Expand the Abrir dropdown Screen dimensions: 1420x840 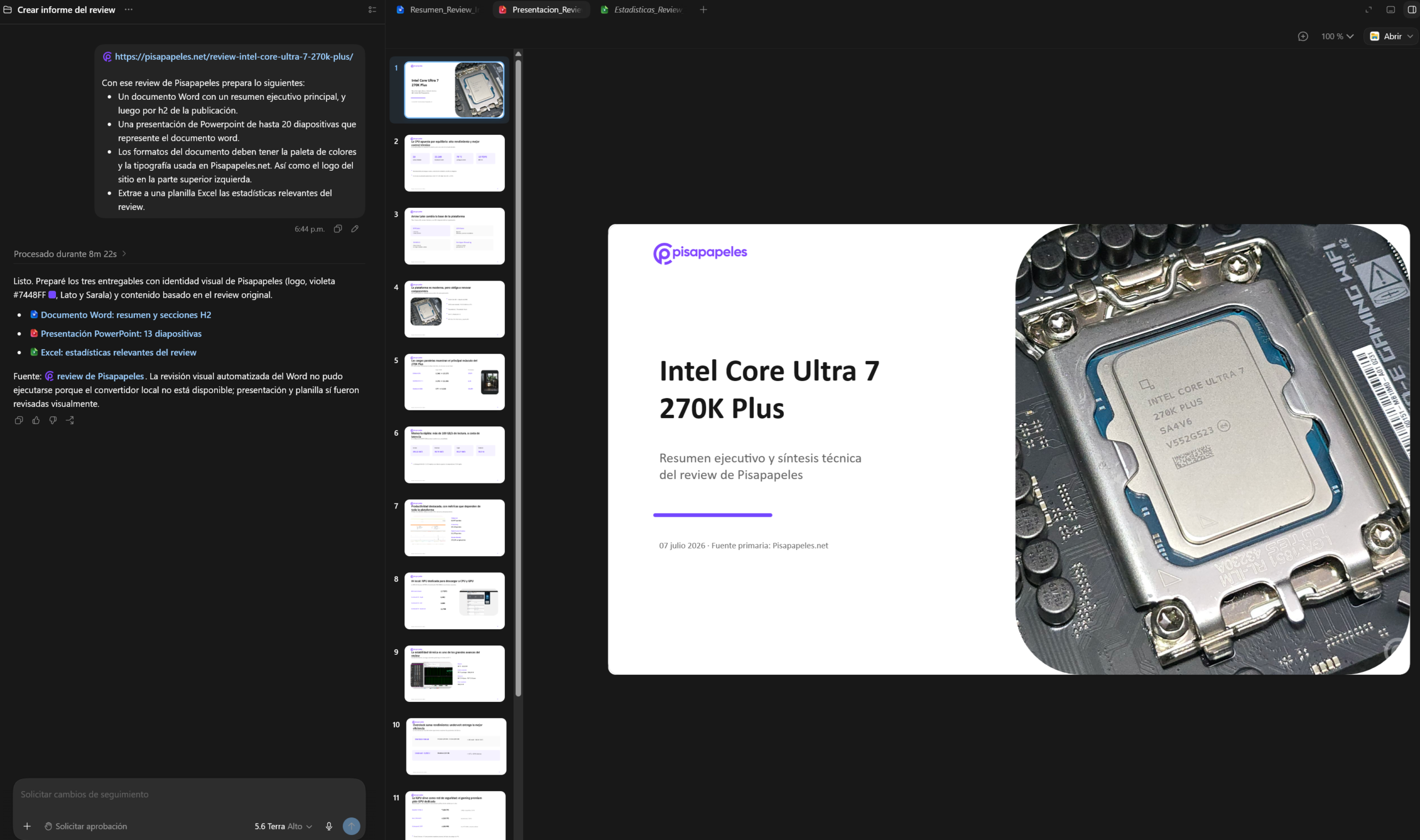[x=1410, y=36]
